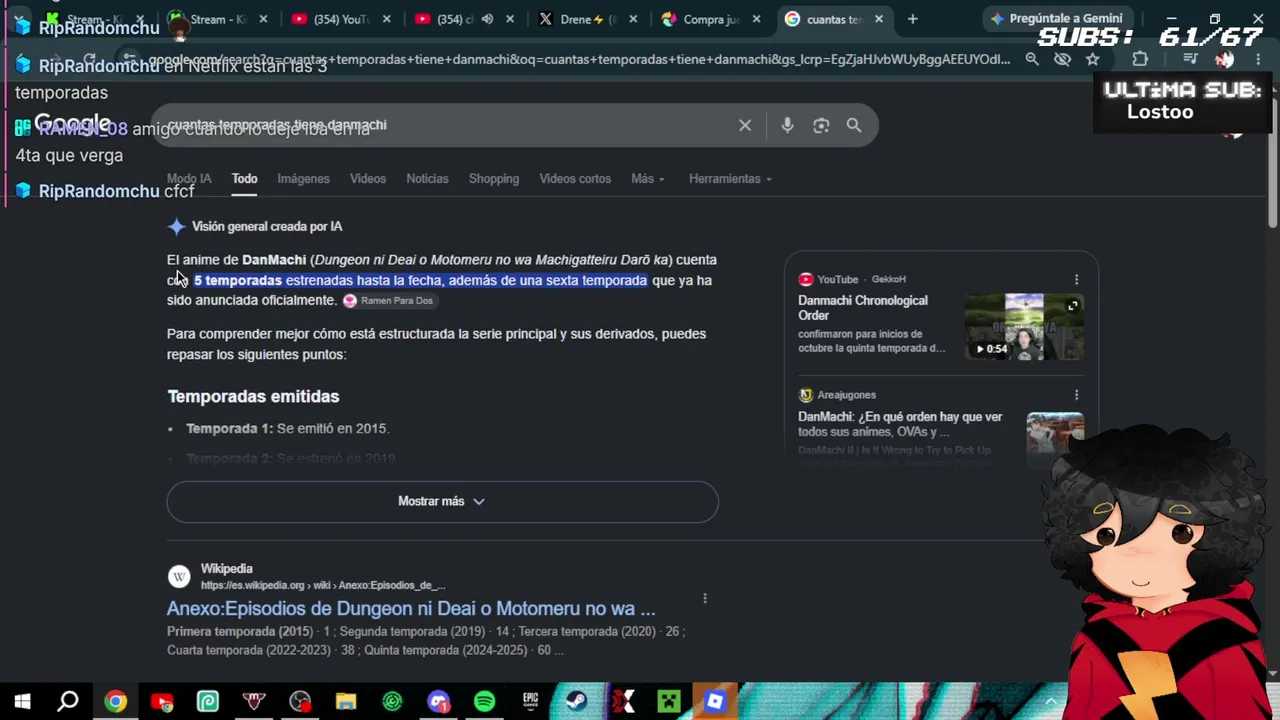Image resolution: width=1280 pixels, height=720 pixels.
Task: Click the Wikipedia site icon in results
Action: coord(179,576)
